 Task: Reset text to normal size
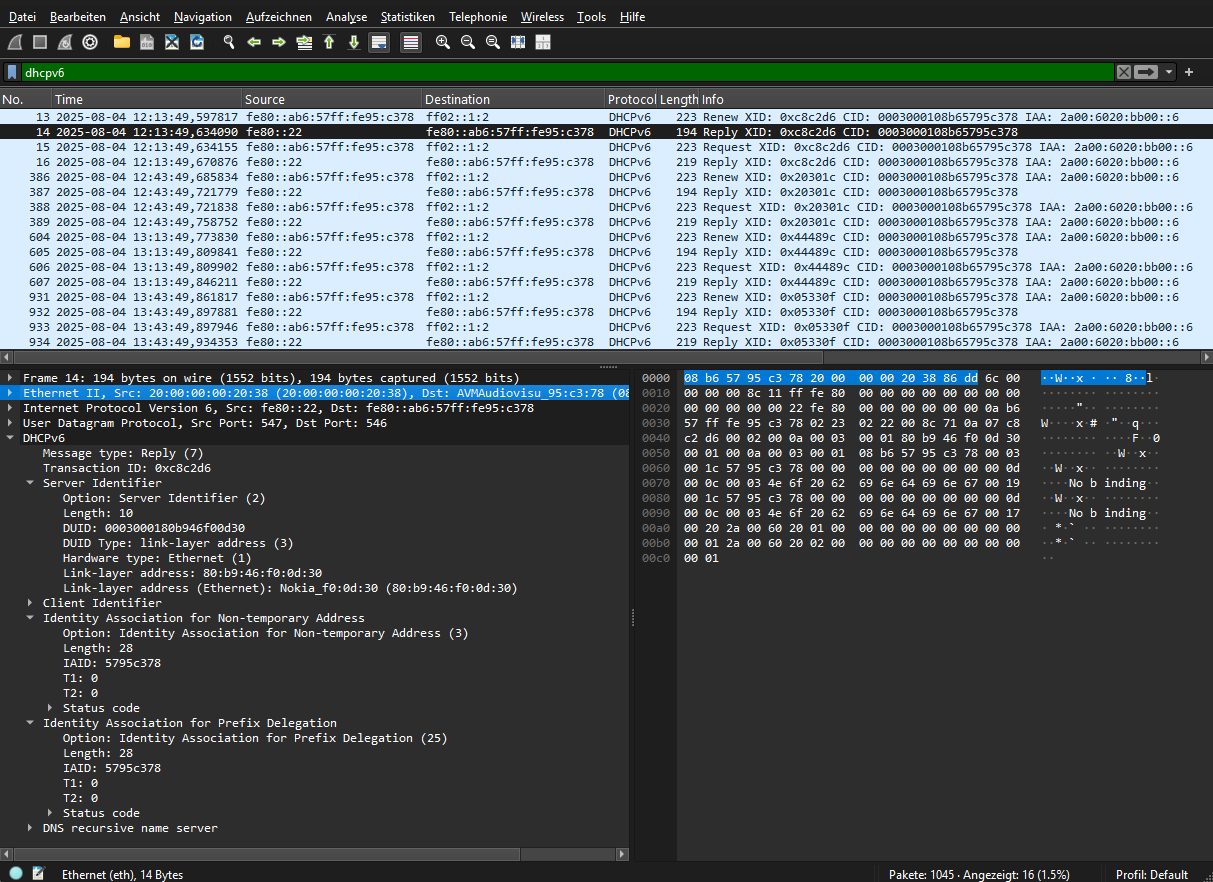click(x=493, y=42)
